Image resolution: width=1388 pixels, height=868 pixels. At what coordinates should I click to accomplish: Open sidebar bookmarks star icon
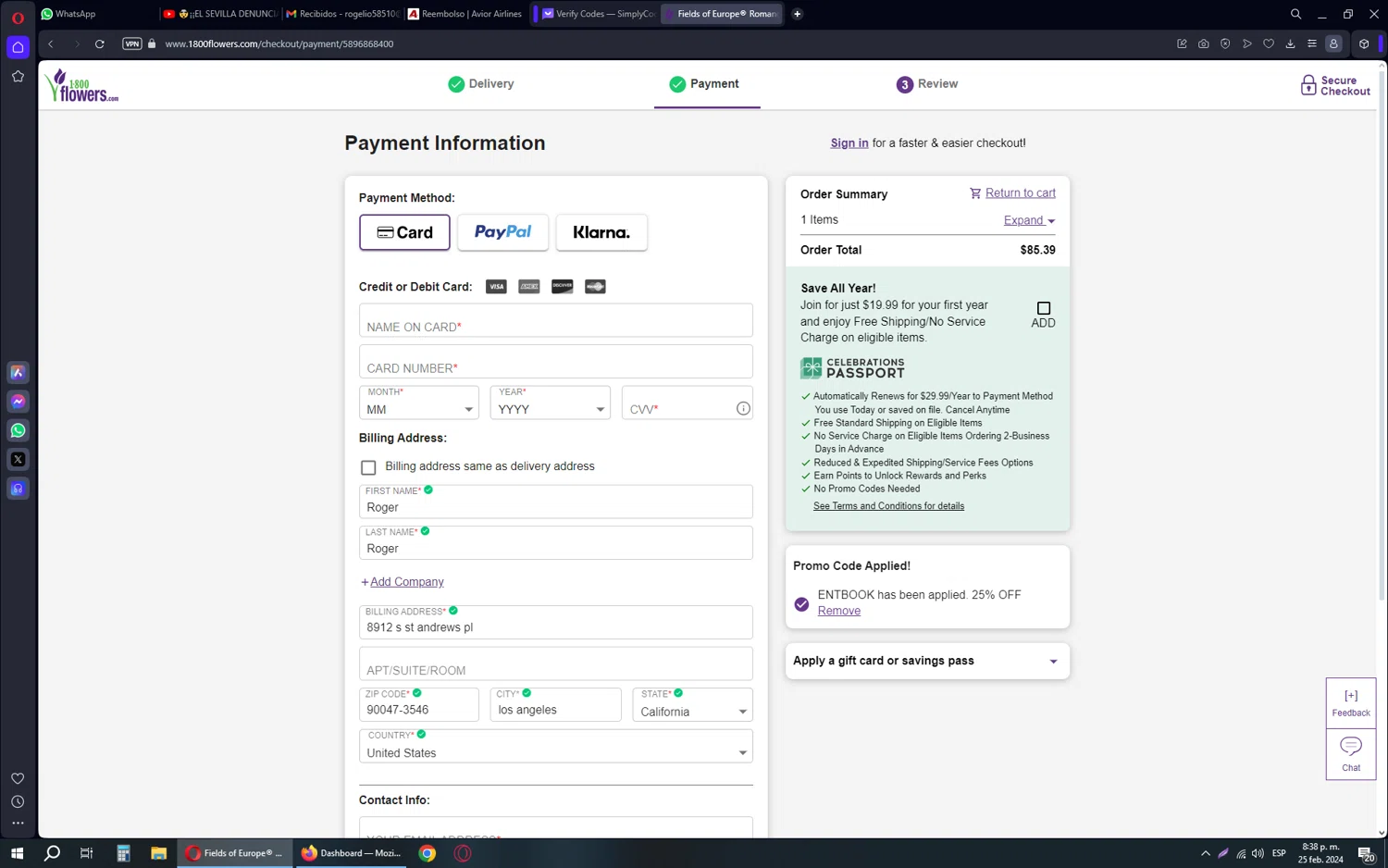coord(18,77)
